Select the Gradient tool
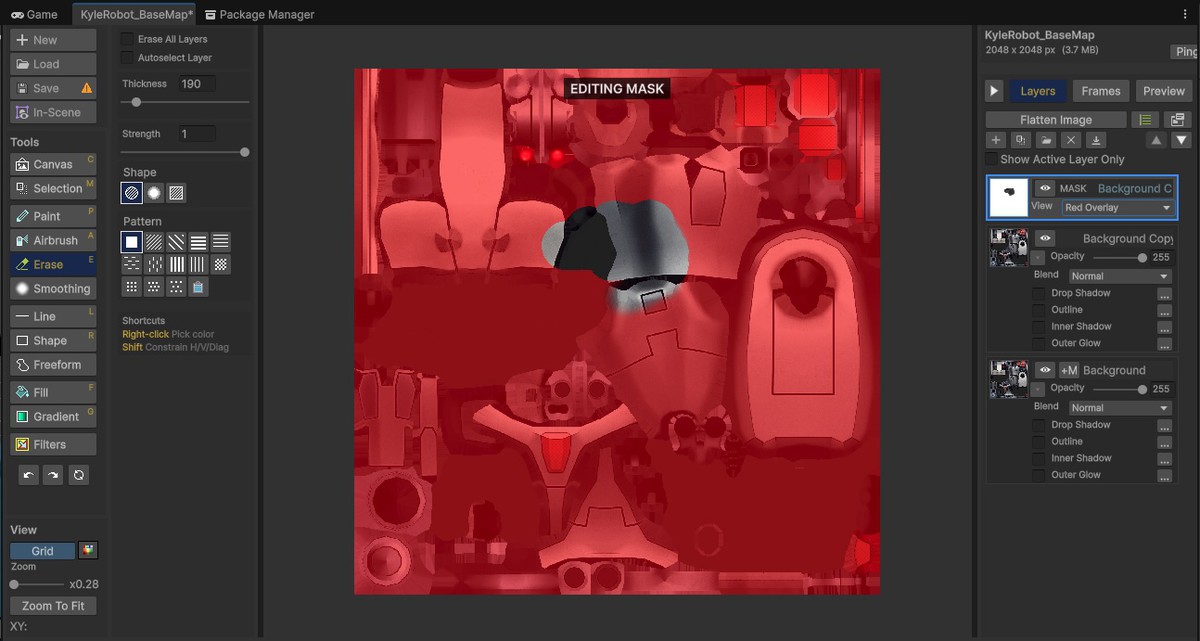This screenshot has height=641, width=1200. 52,416
